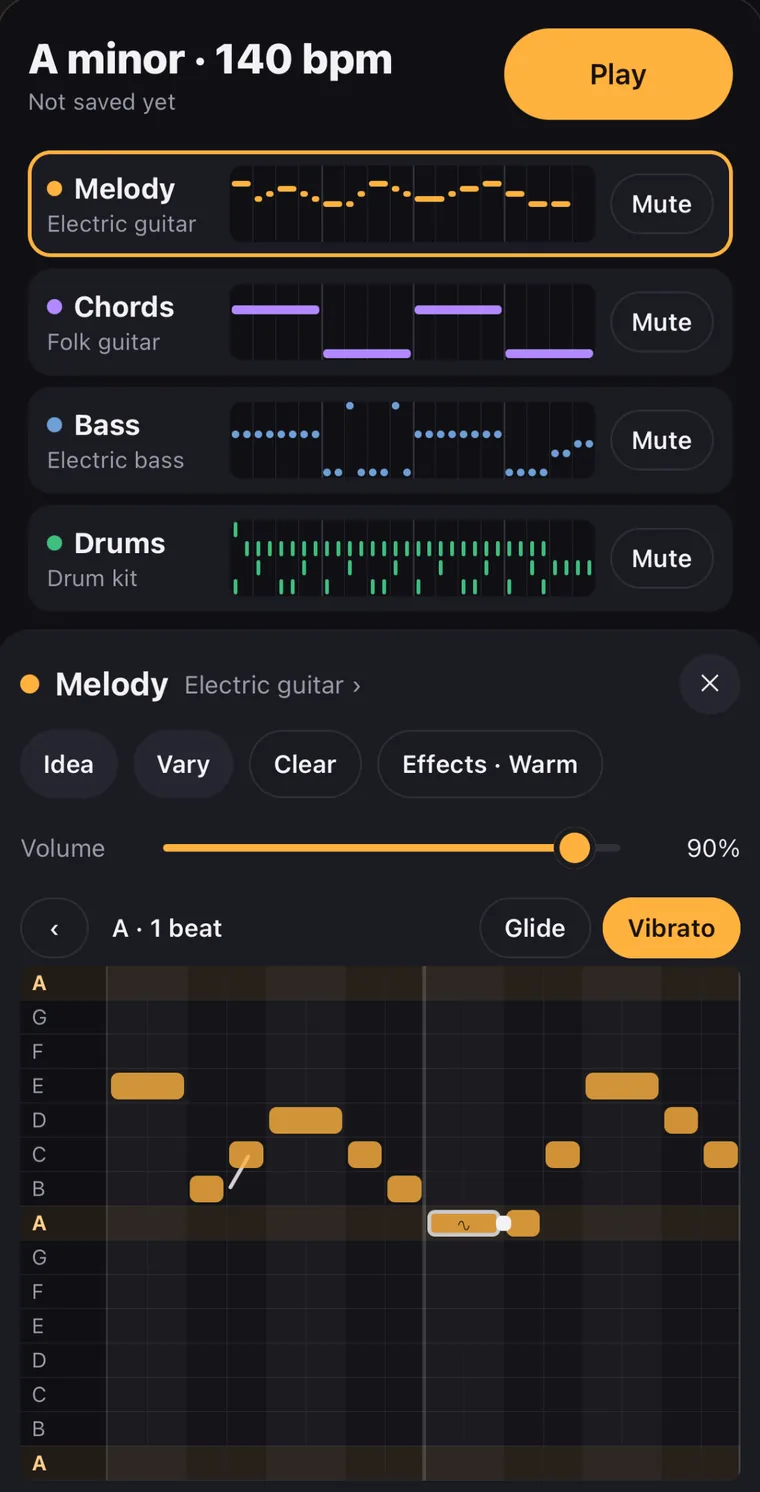Select the Chords track name
The height and width of the screenshot is (1492, 760).
click(124, 307)
